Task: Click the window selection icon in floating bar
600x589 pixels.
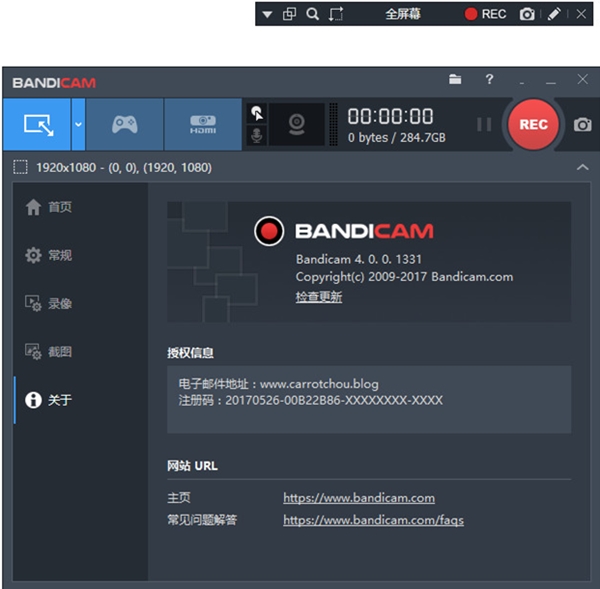Action: click(289, 14)
